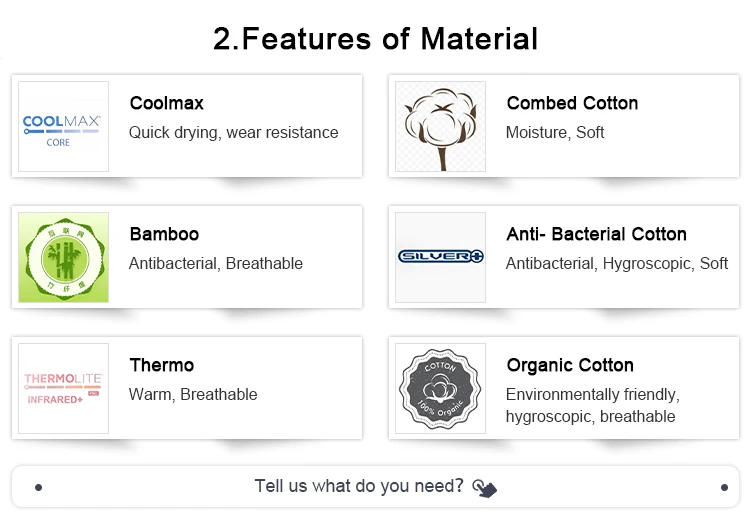Click the Thermo material title
The width and height of the screenshot is (750, 520).
(161, 365)
